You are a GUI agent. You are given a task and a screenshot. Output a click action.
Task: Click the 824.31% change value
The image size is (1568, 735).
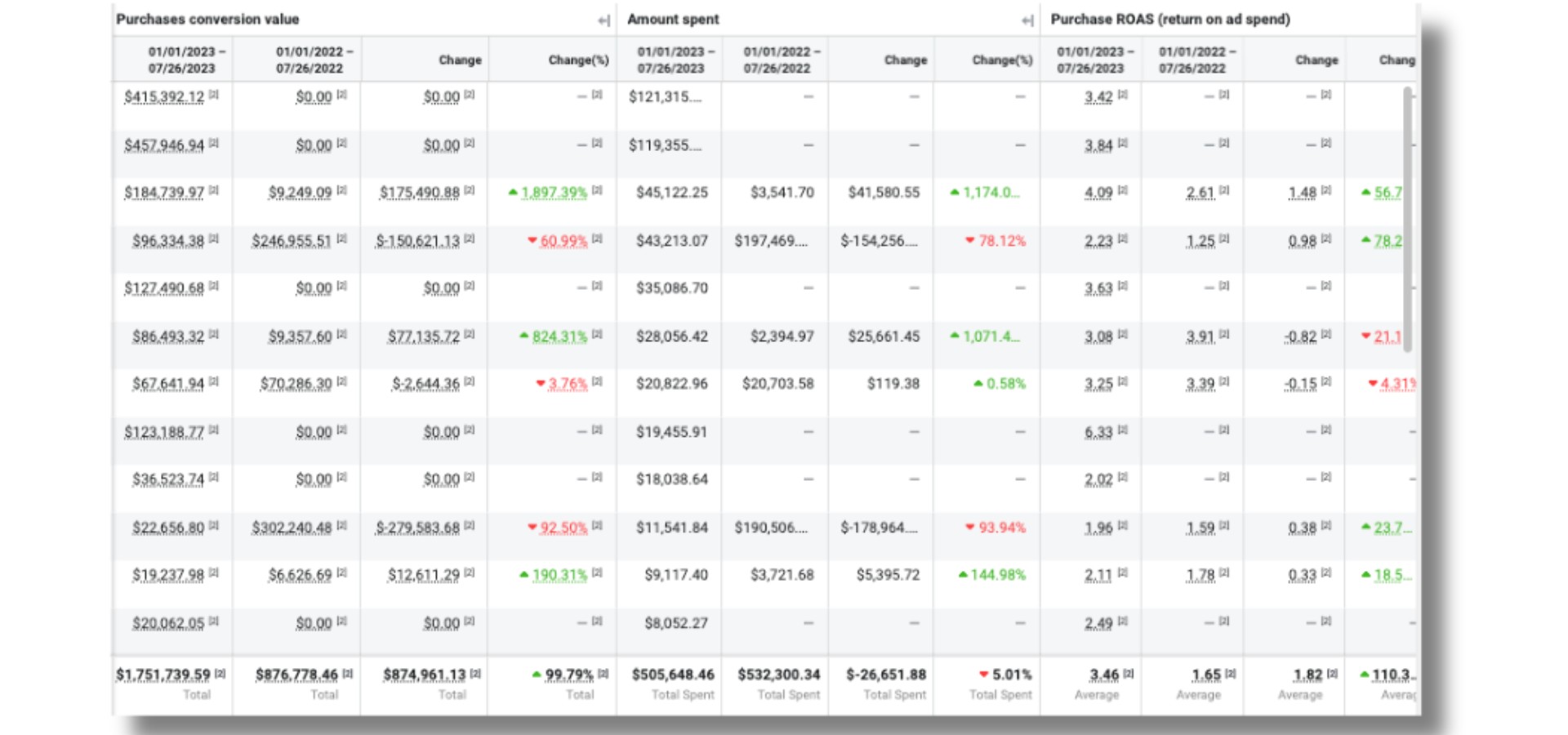(x=559, y=336)
